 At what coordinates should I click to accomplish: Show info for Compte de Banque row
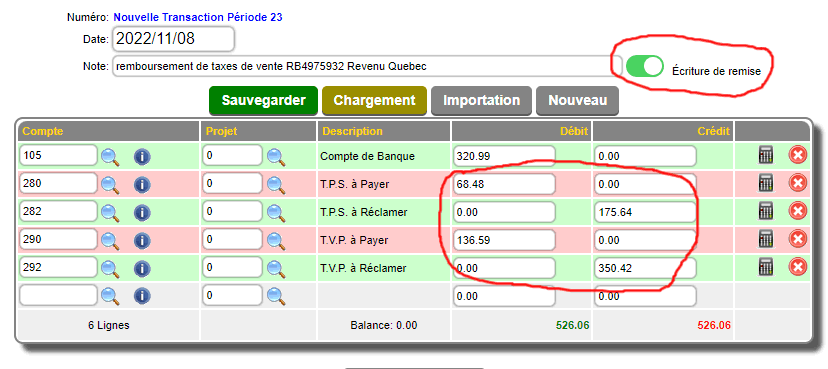click(x=142, y=157)
